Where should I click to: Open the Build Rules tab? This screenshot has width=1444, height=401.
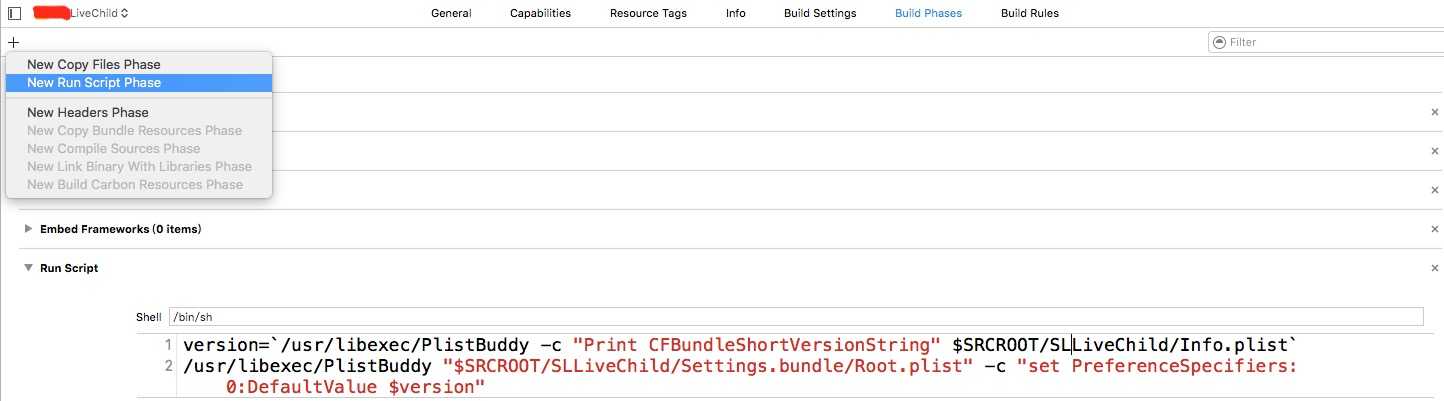1029,13
